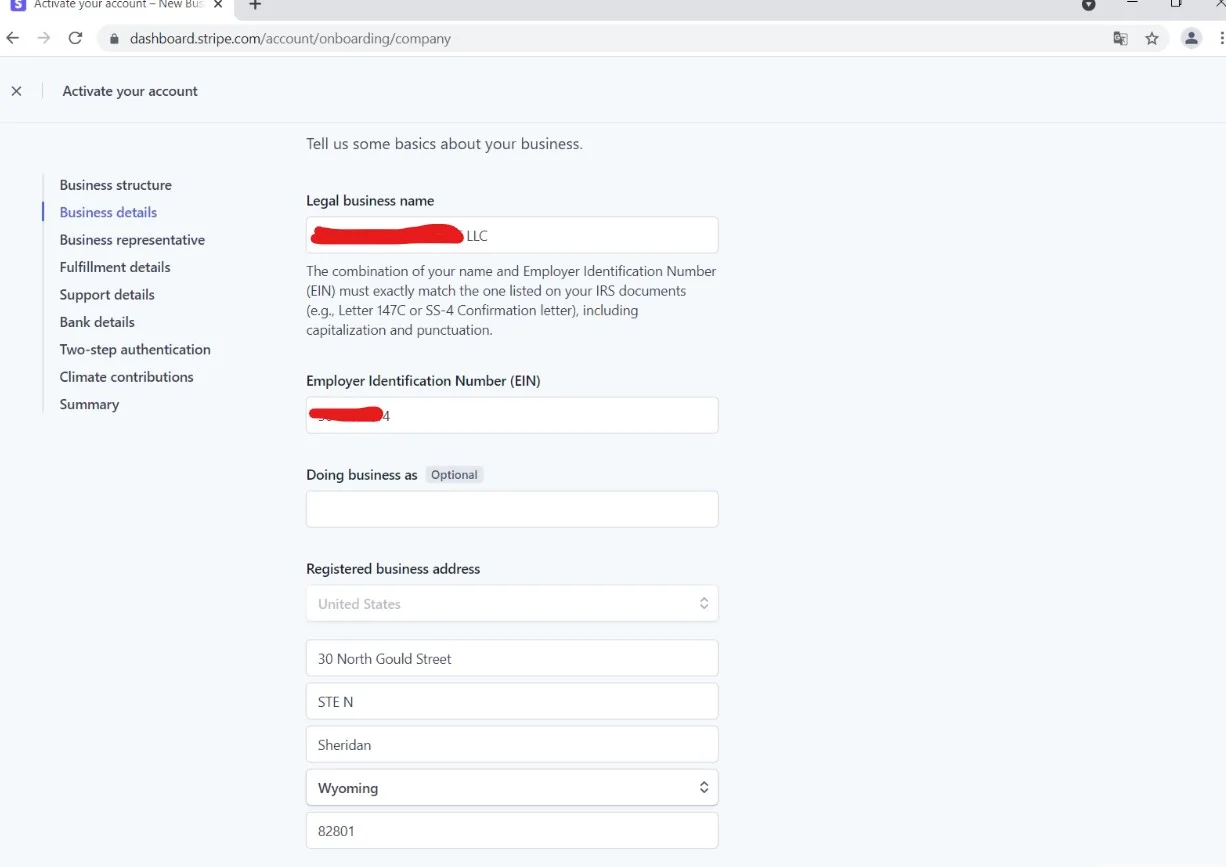Click the ZIP code field with 82801
This screenshot has height=867, width=1226.
(x=512, y=831)
